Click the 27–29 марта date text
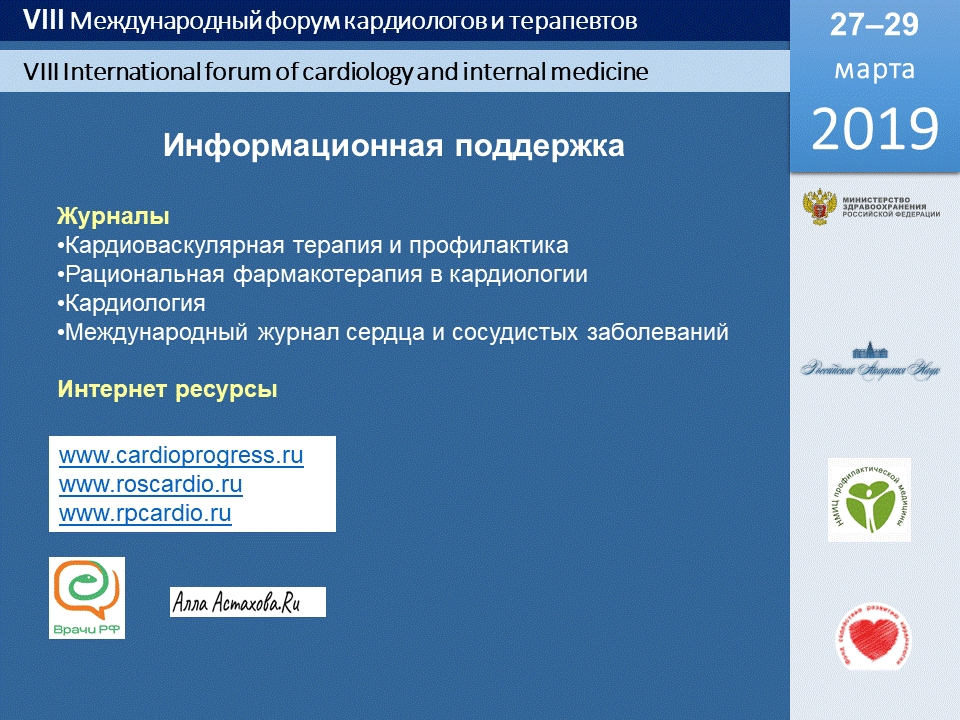960x720 pixels. 874,47
